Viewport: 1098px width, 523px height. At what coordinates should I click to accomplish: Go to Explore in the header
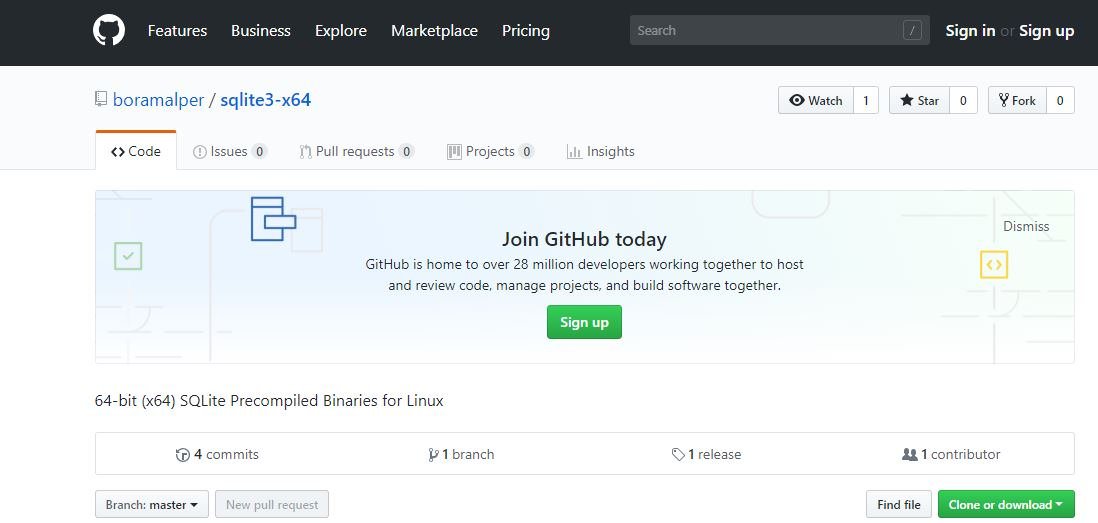340,31
